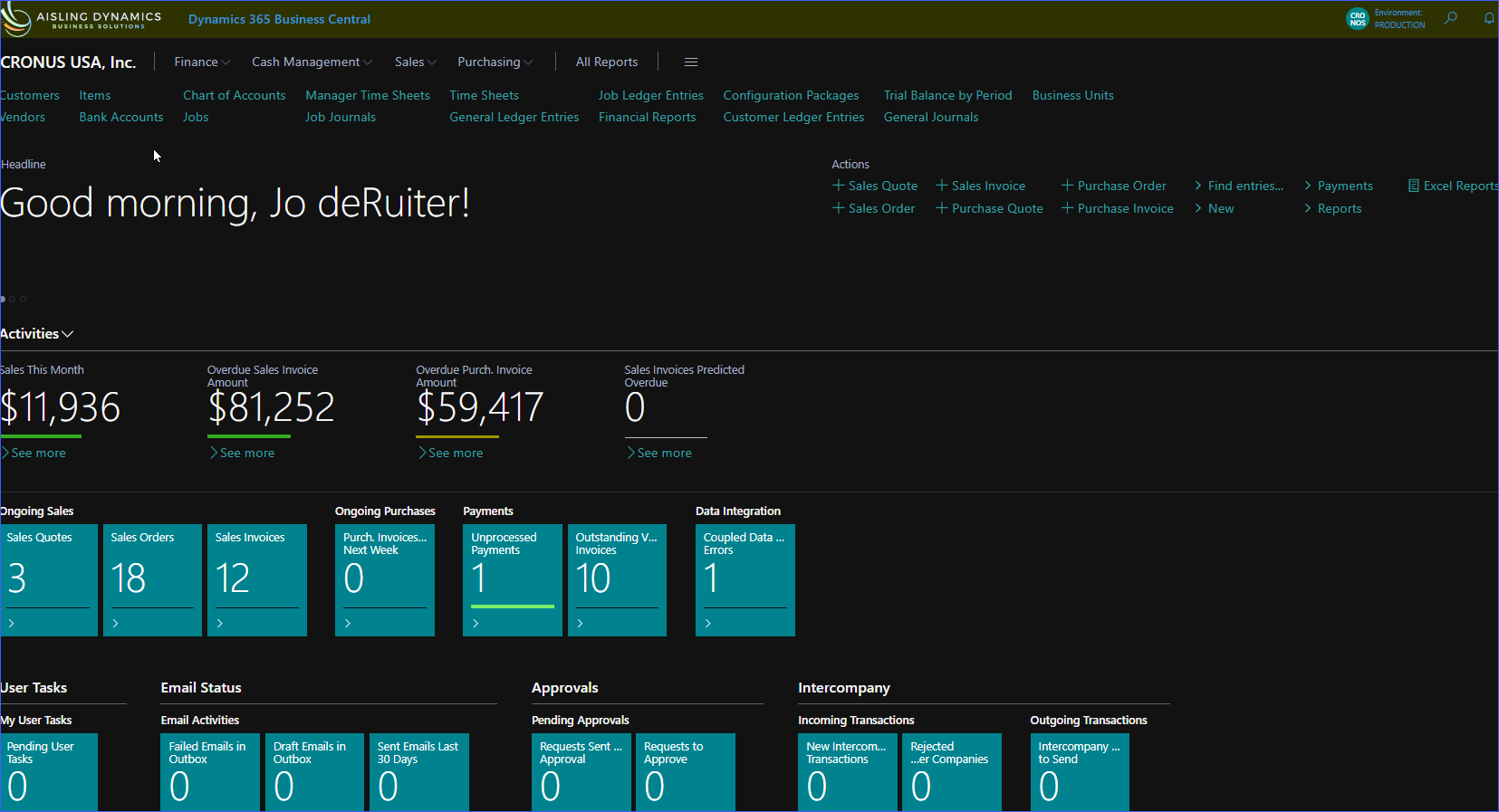1499x812 pixels.
Task: Create a new Sales Invoice
Action: 981,186
